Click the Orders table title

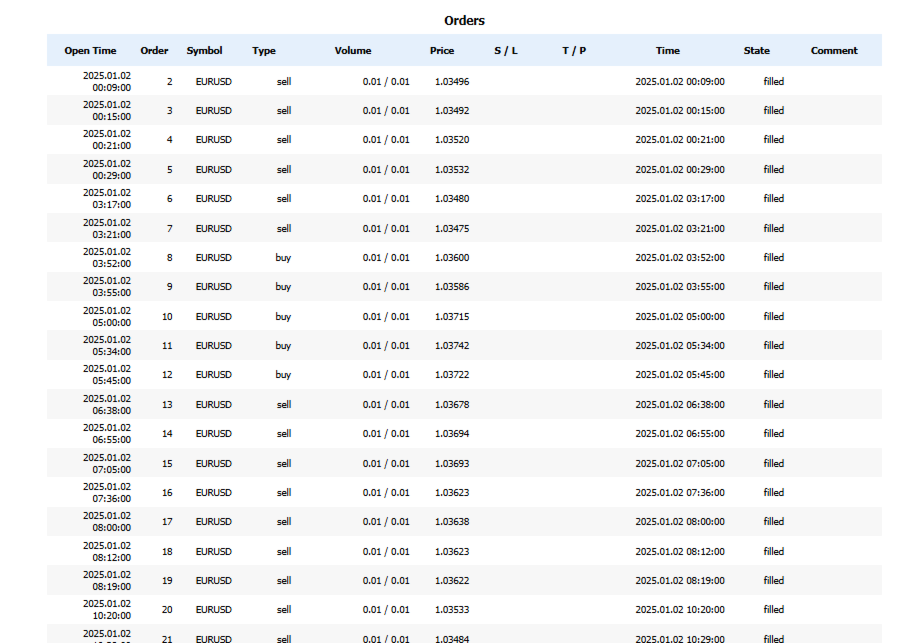(x=464, y=20)
